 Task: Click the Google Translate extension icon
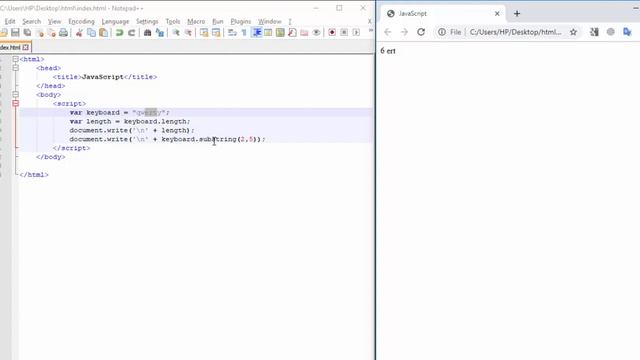click(x=627, y=32)
